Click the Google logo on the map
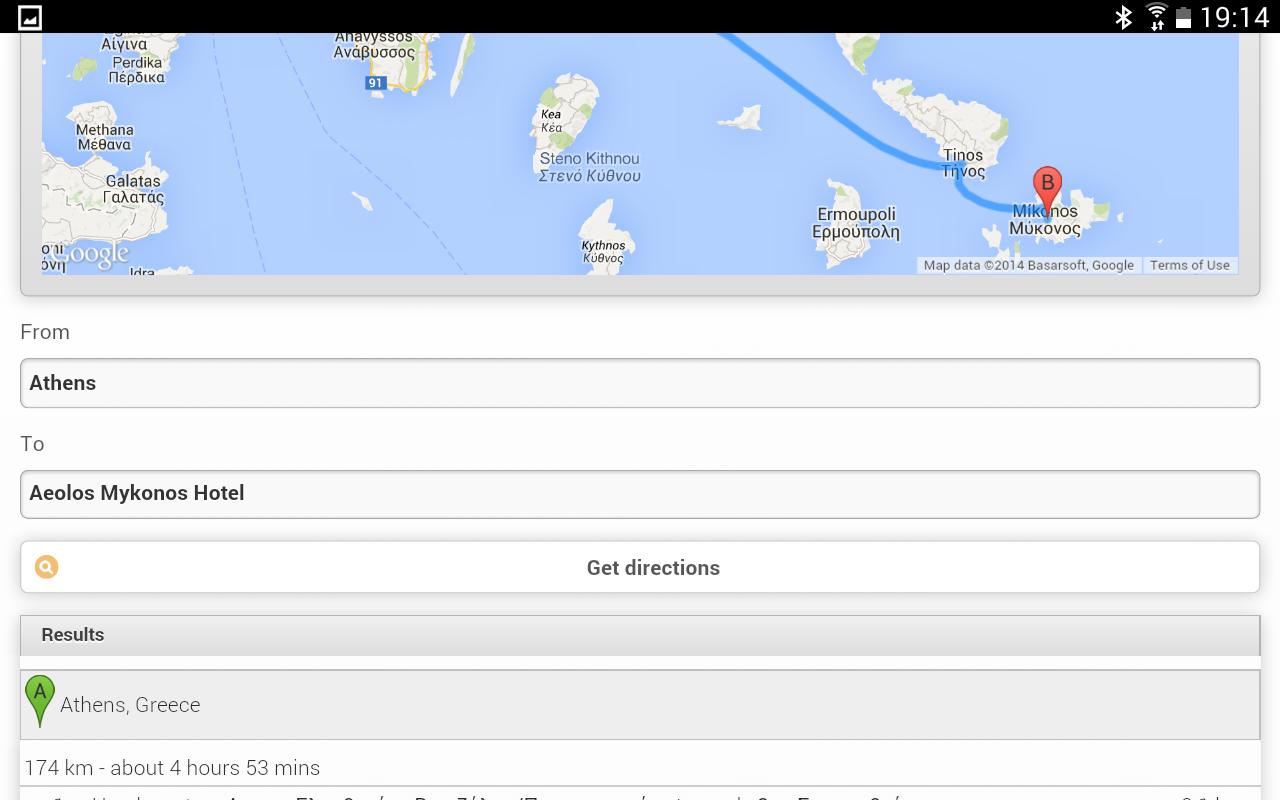 point(90,254)
